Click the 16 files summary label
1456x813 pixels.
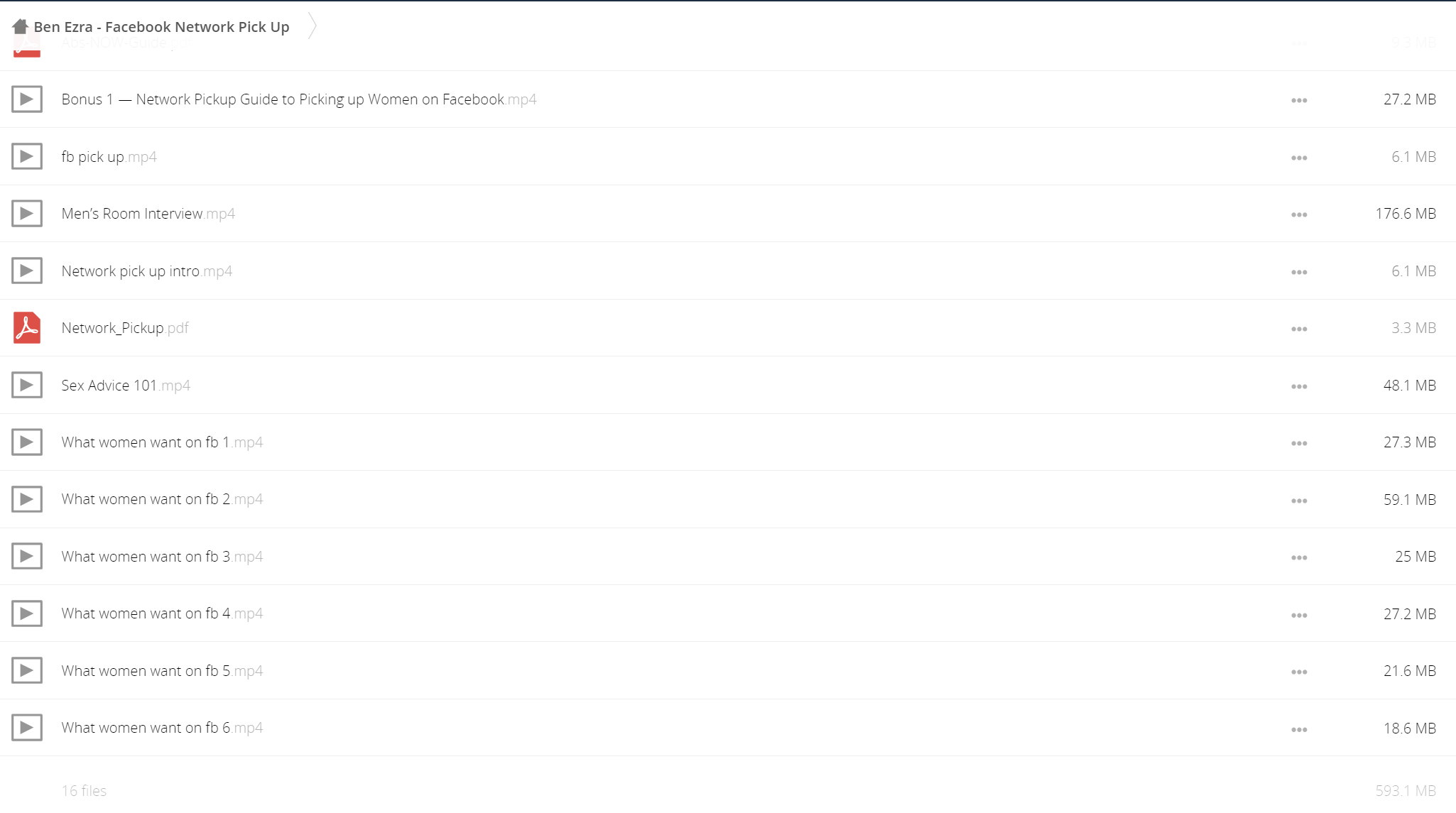pyautogui.click(x=84, y=791)
